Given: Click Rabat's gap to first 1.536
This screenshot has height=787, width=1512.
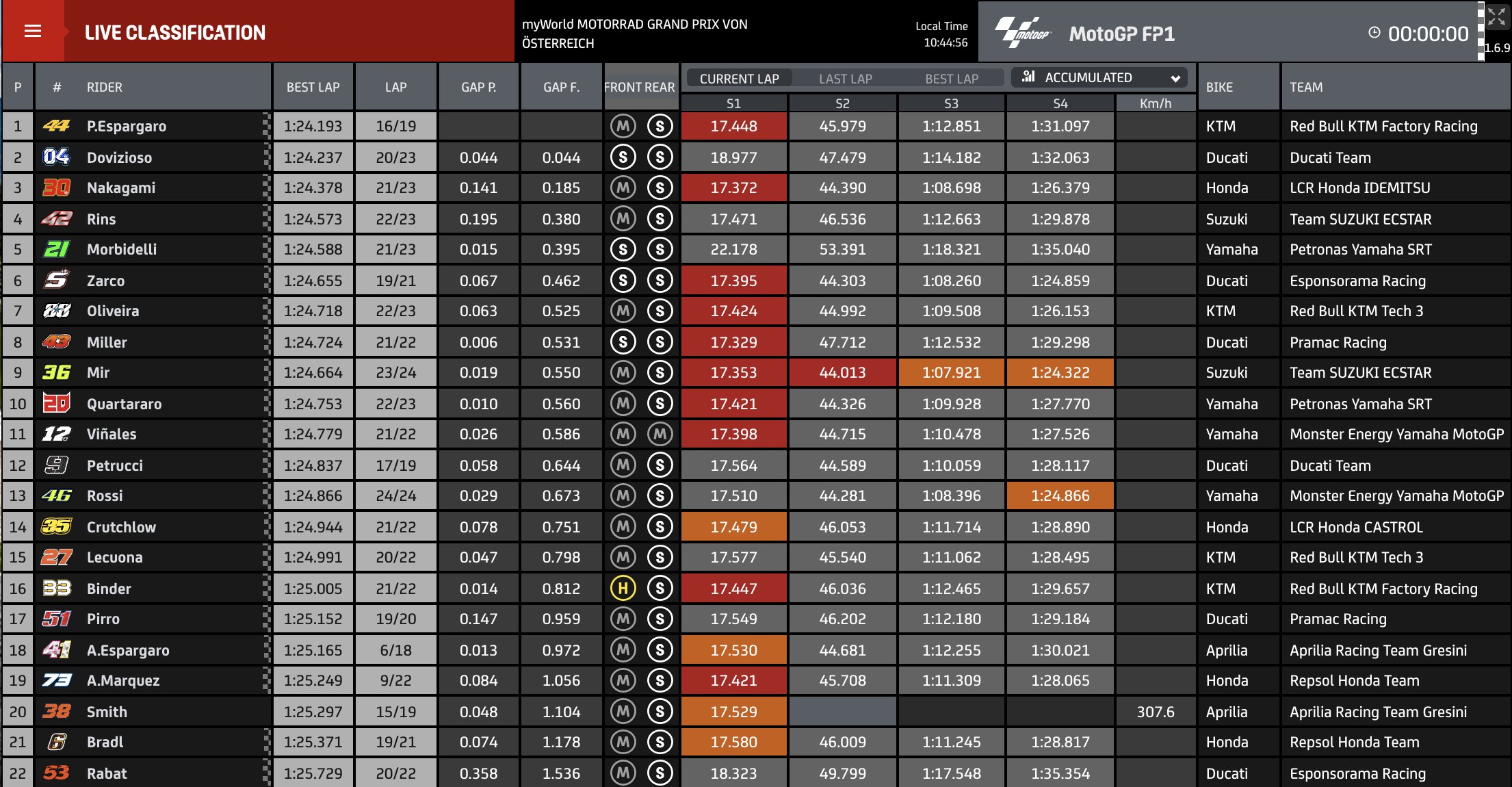Looking at the screenshot, I should [562, 773].
